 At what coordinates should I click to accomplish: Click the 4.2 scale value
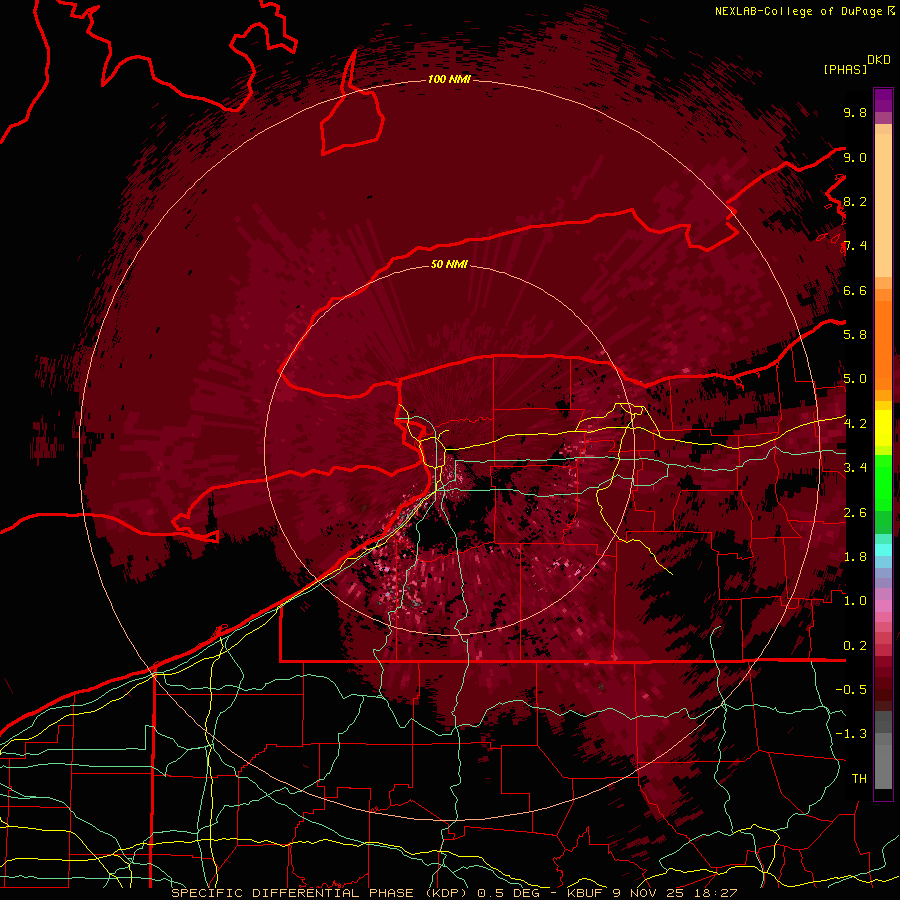pyautogui.click(x=855, y=424)
